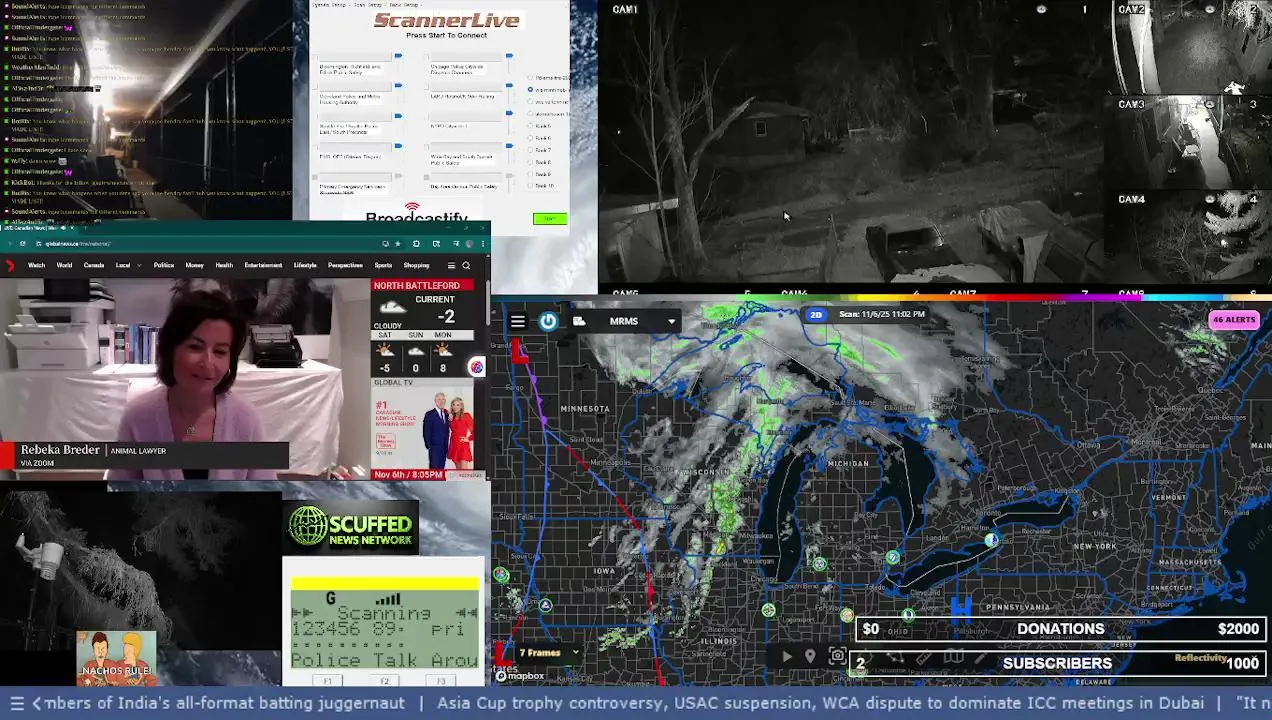
Task: Check the Chicago Police Citywide feed checkbox
Action: [426, 57]
